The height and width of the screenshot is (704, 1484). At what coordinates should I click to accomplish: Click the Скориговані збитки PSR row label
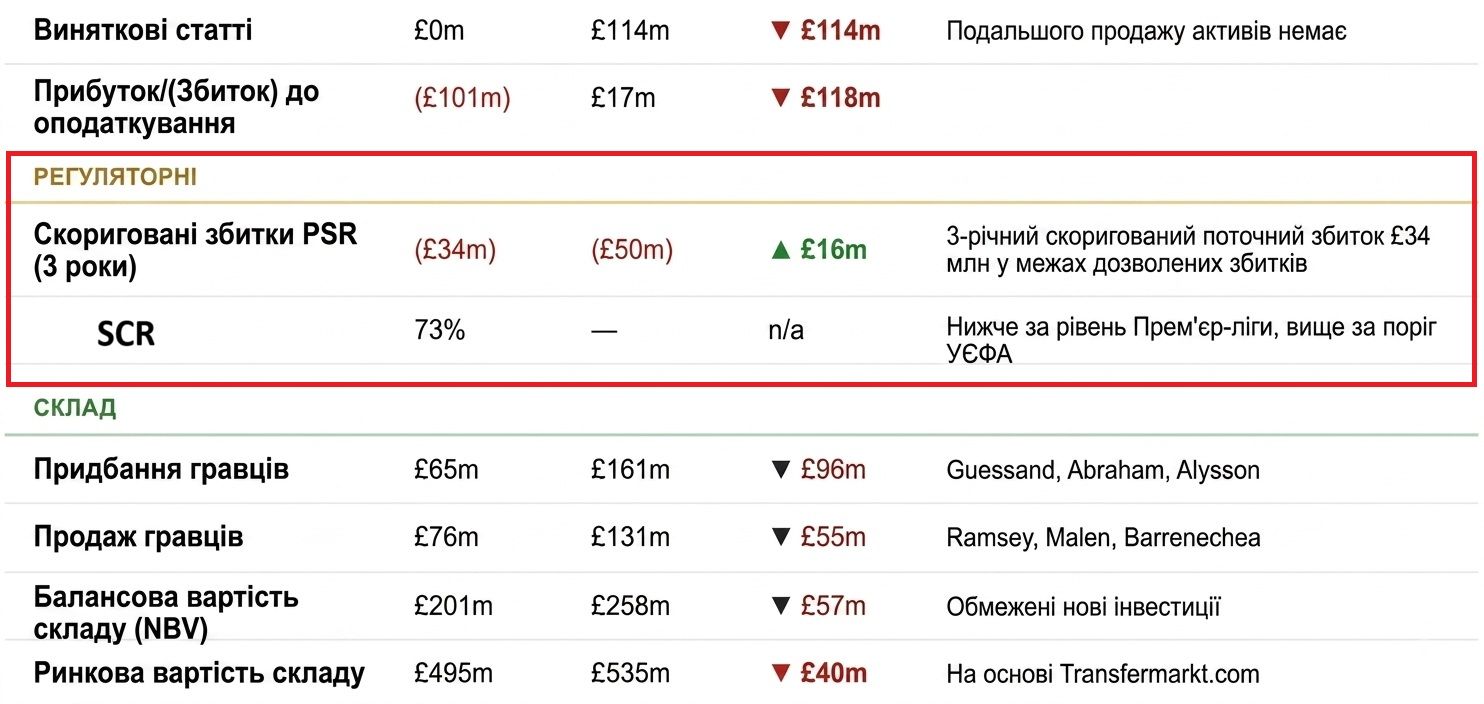point(195,251)
